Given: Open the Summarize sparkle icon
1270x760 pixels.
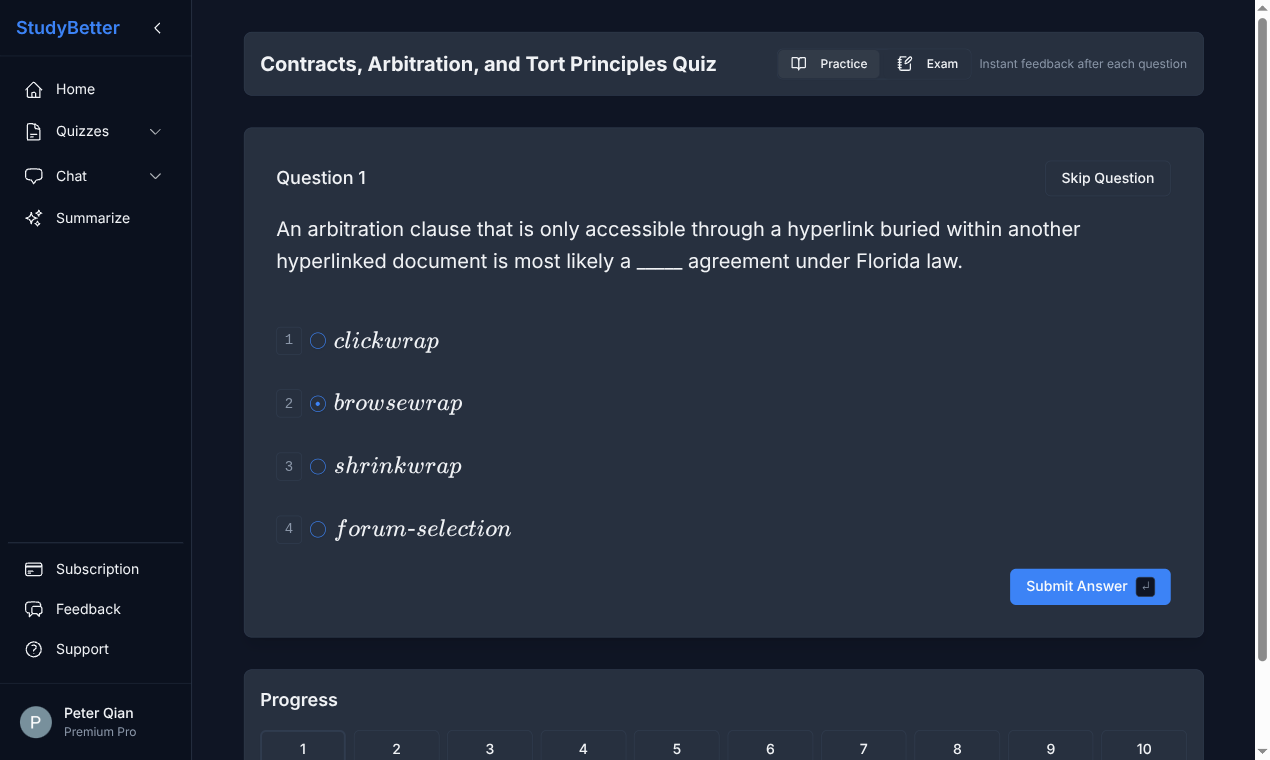Looking at the screenshot, I should (x=34, y=218).
